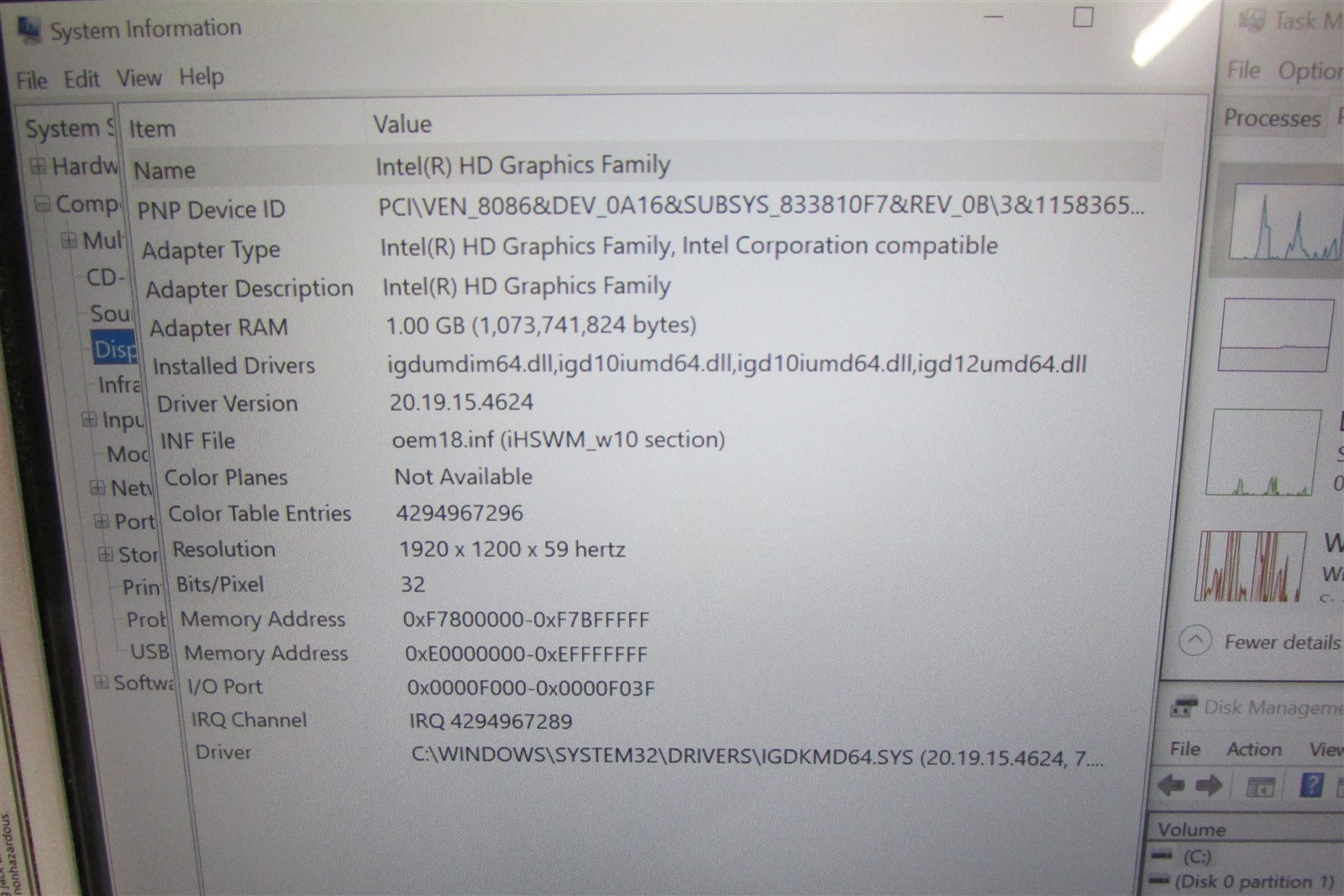Select the (C:) volume in Disk Management
The height and width of the screenshot is (896, 1344).
(1196, 857)
